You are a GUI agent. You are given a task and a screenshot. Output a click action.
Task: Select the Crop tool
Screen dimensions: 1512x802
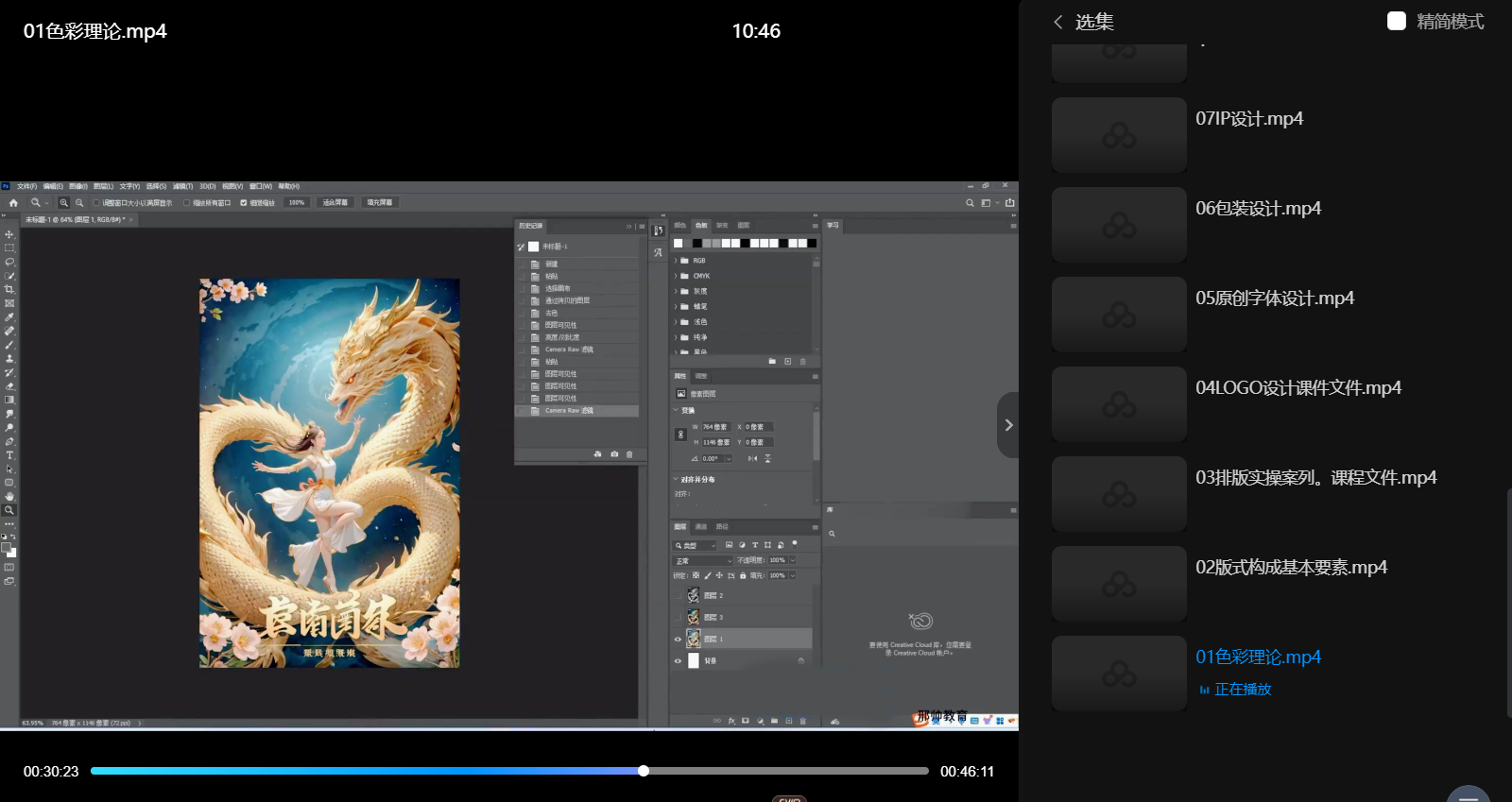click(x=9, y=289)
